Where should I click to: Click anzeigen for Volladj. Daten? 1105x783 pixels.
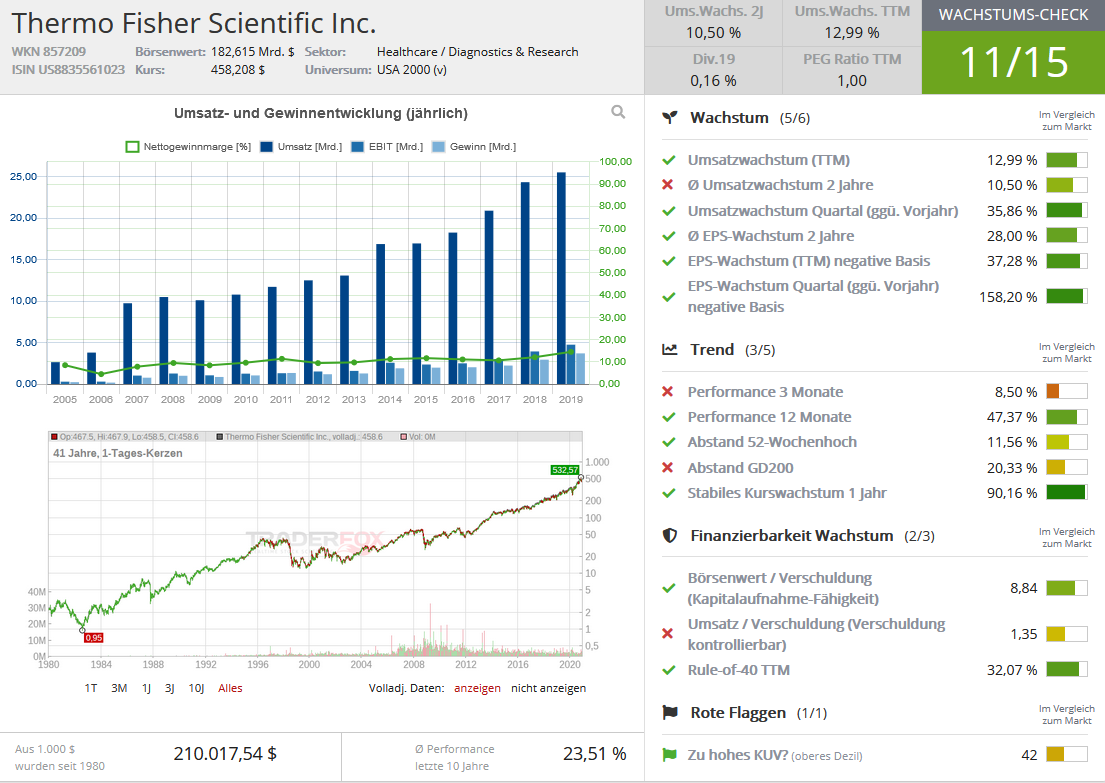click(477, 688)
